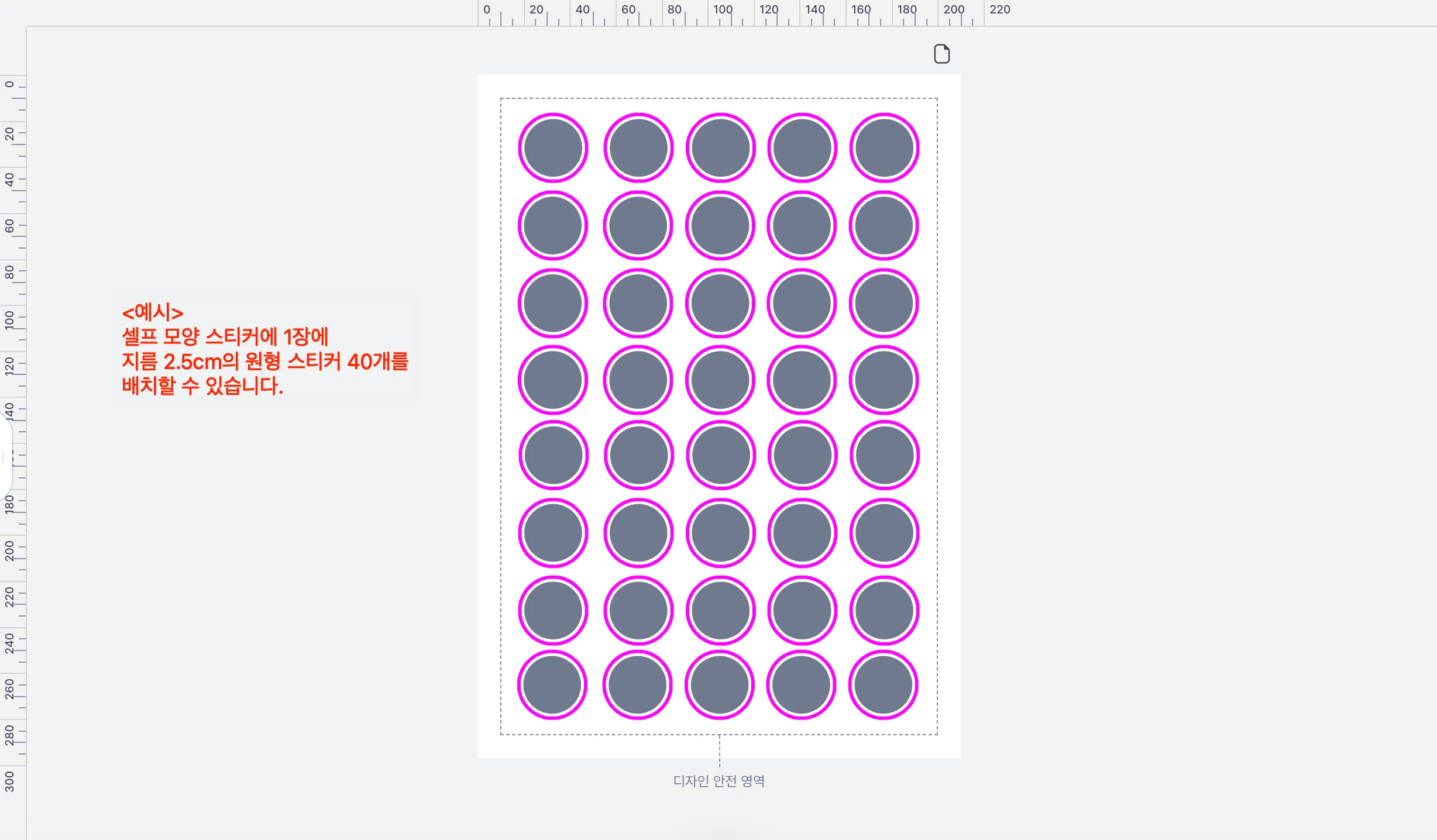Expand the left side panel handle

(5, 456)
